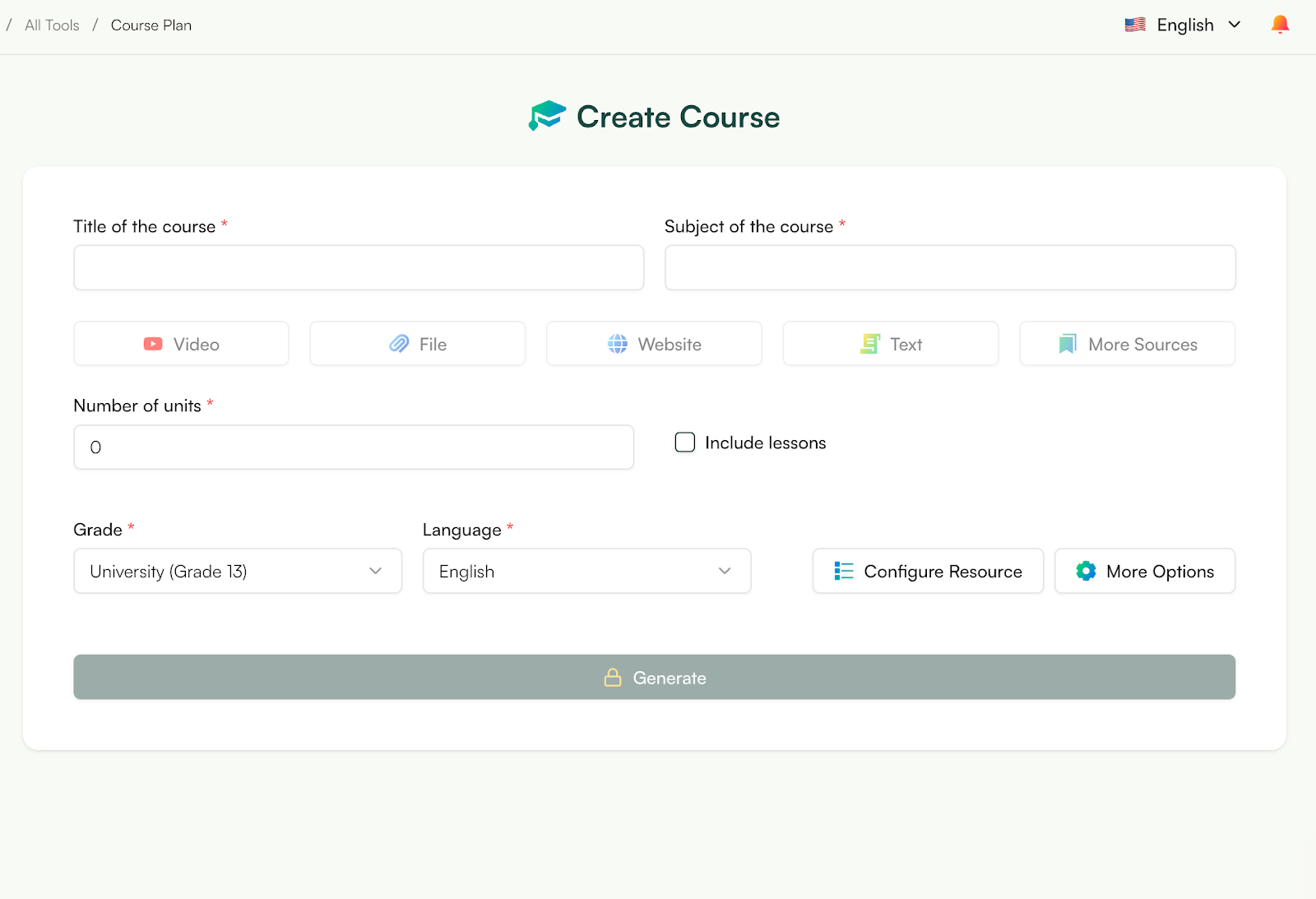
Task: Click the Course Plan breadcrumb
Action: point(151,25)
